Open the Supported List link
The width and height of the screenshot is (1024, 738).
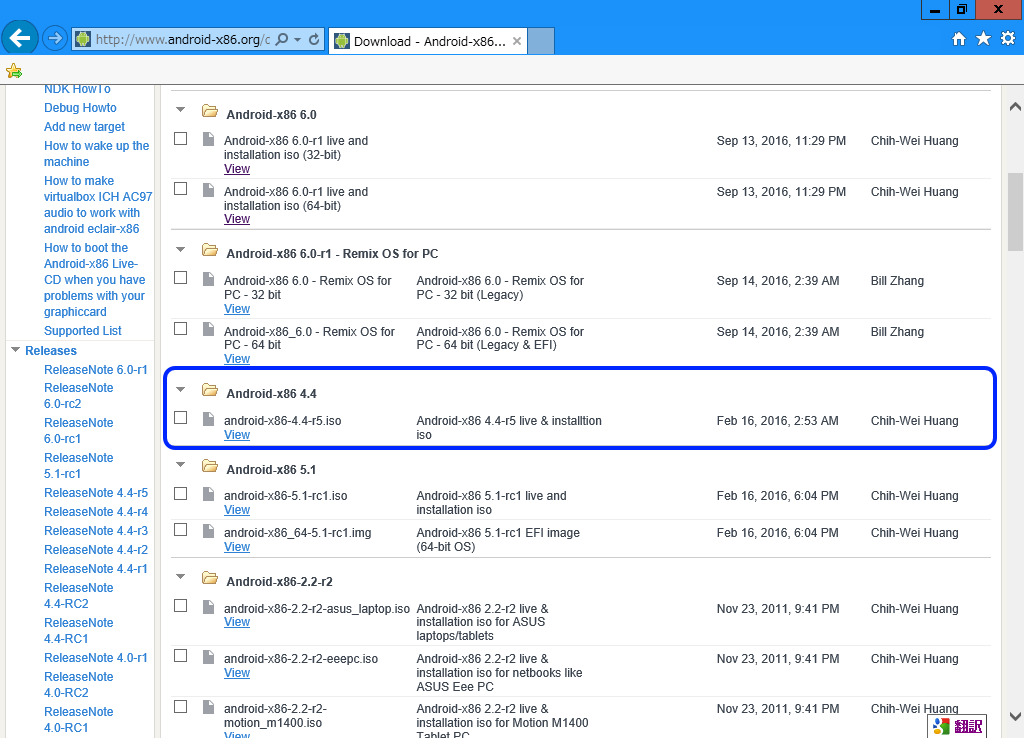click(x=83, y=331)
